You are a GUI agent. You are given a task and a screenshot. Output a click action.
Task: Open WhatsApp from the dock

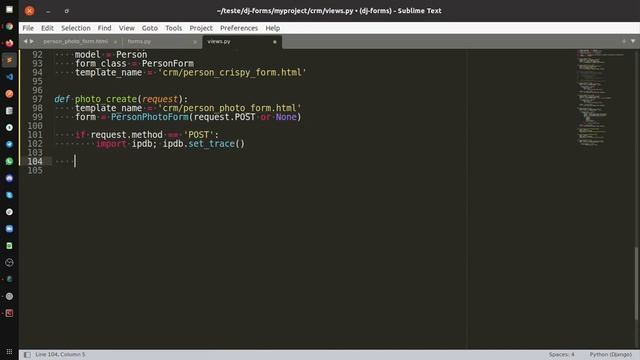click(x=9, y=161)
